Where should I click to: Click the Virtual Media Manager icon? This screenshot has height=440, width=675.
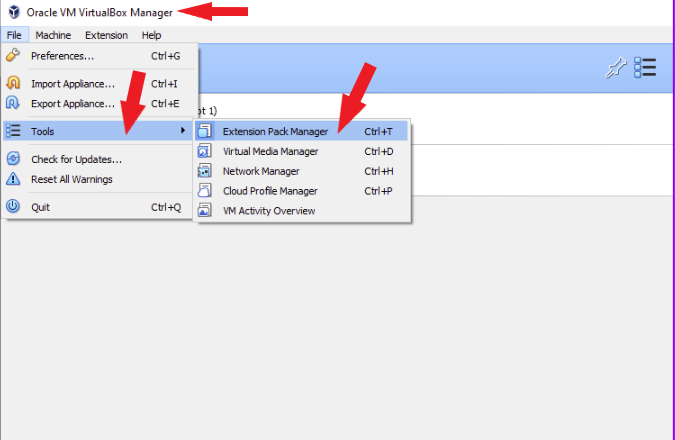click(x=204, y=151)
